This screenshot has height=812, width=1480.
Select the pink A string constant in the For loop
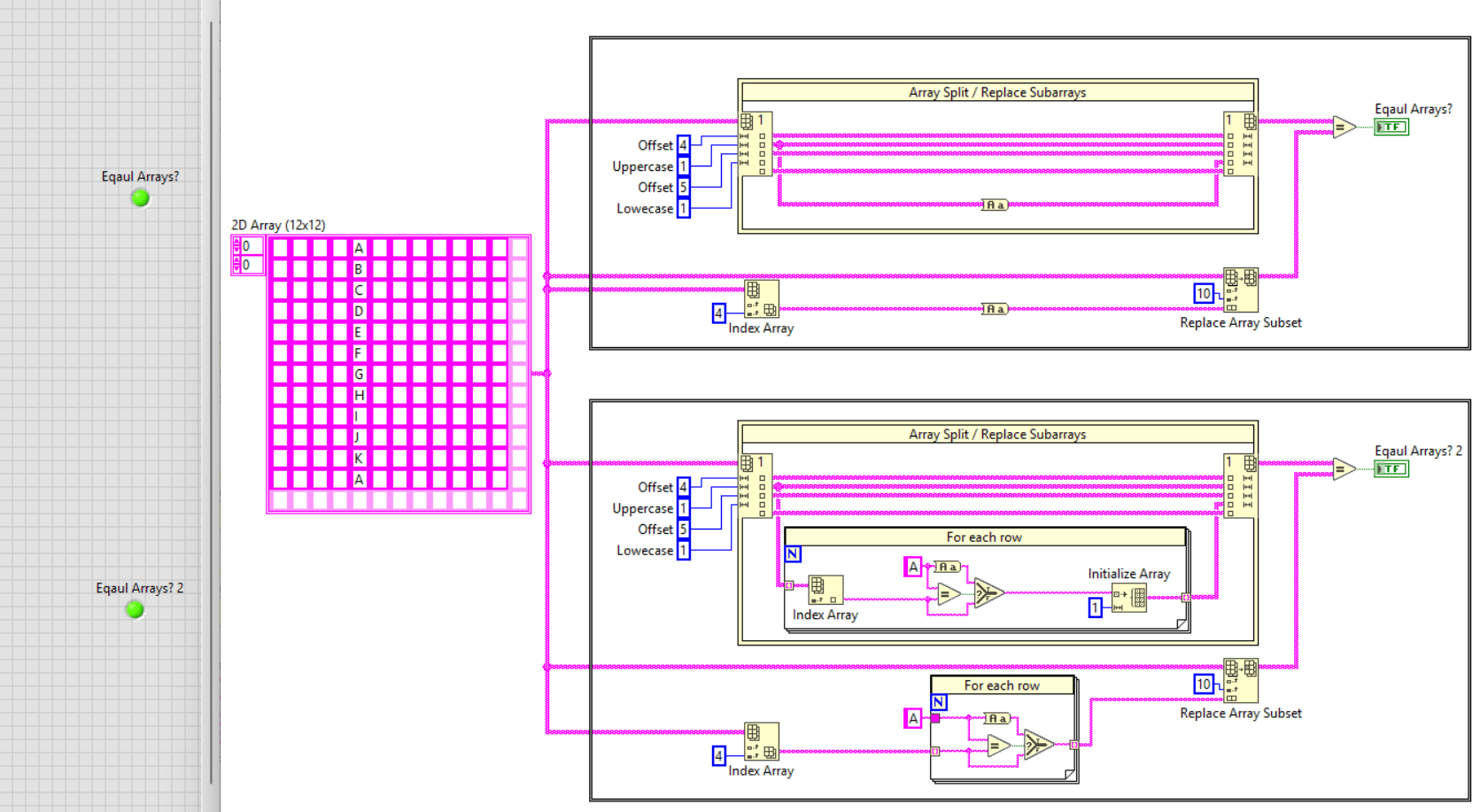pyautogui.click(x=911, y=567)
